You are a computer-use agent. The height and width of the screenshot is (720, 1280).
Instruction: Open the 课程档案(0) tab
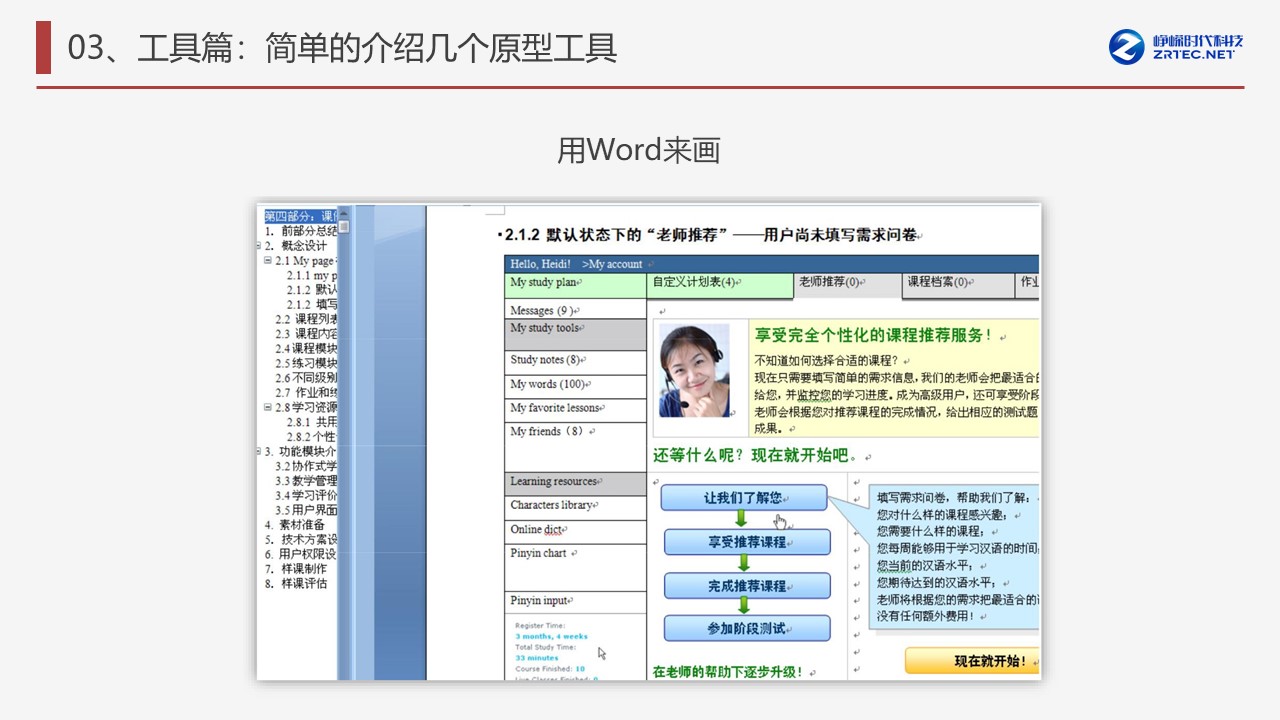click(x=938, y=283)
